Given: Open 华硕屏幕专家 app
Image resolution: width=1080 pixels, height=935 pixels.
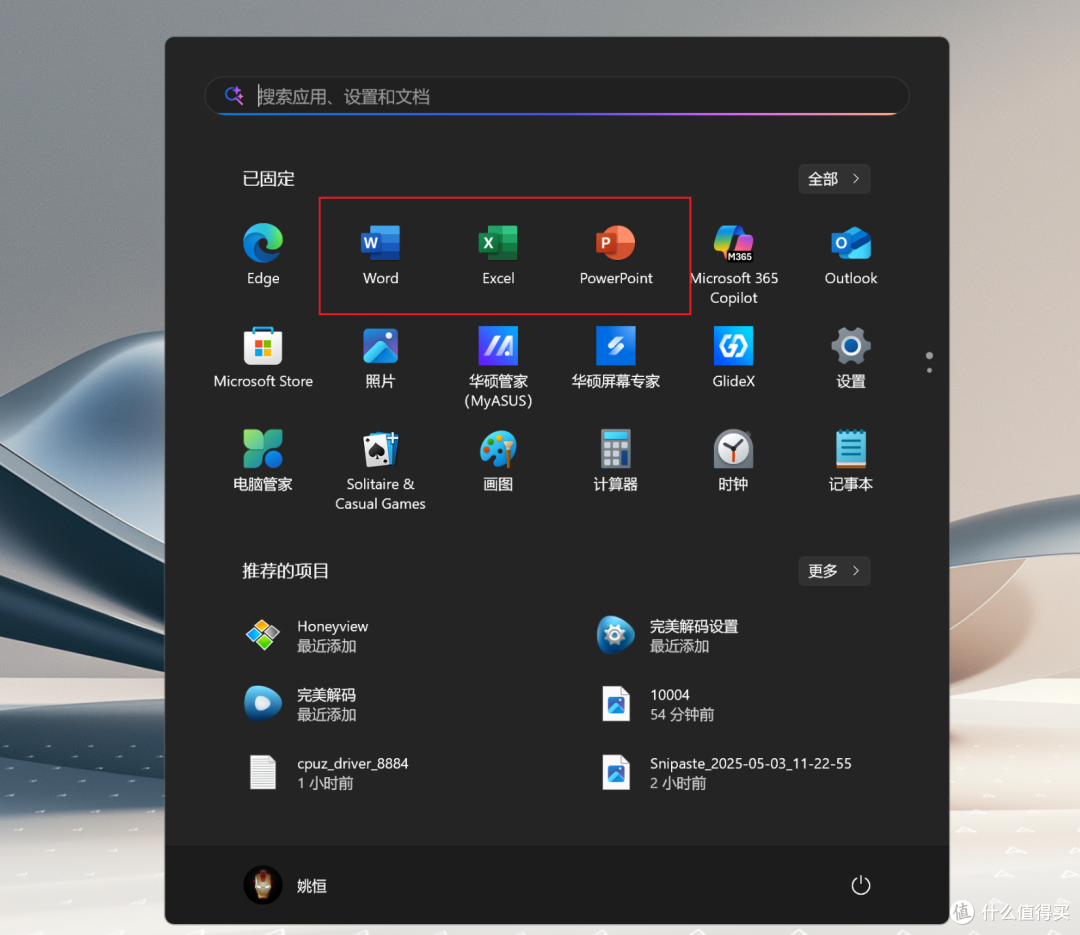Looking at the screenshot, I should [616, 357].
